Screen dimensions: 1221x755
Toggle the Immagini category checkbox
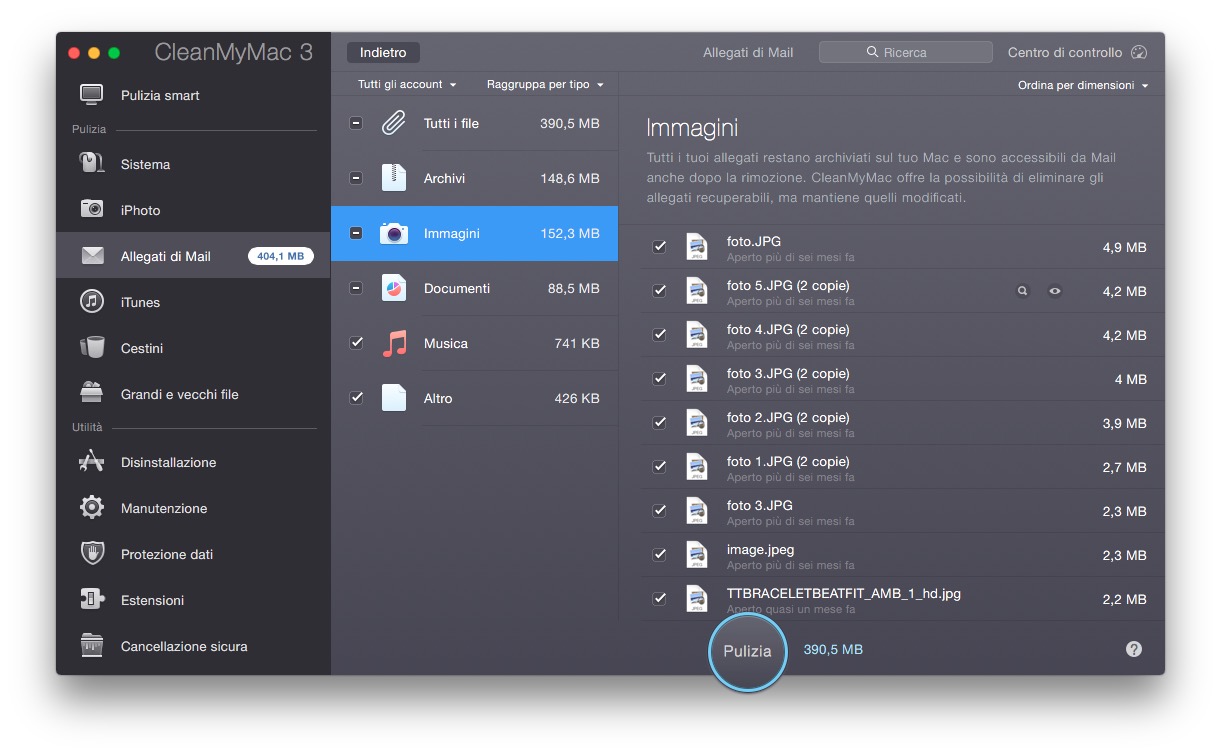click(x=356, y=233)
